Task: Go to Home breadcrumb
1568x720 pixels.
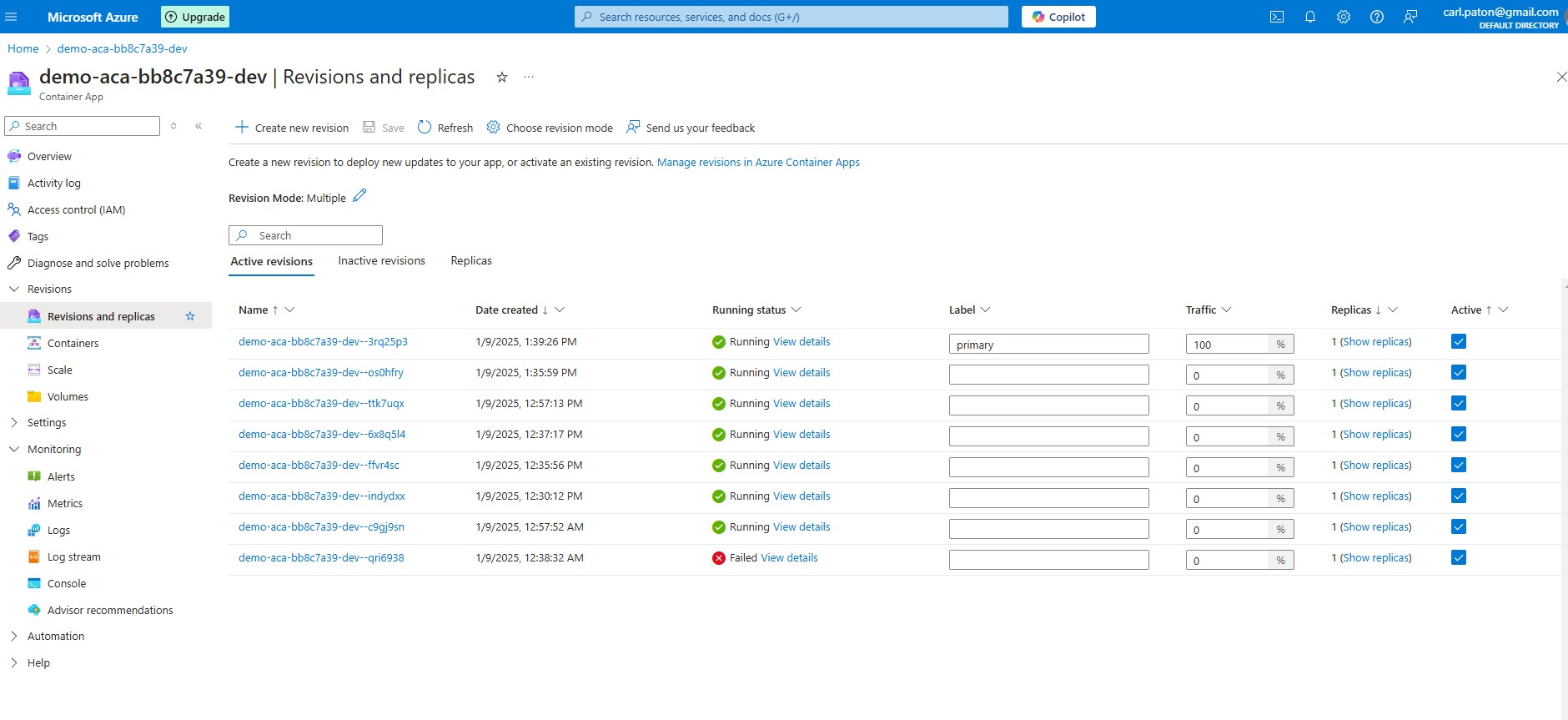Action: 23,48
